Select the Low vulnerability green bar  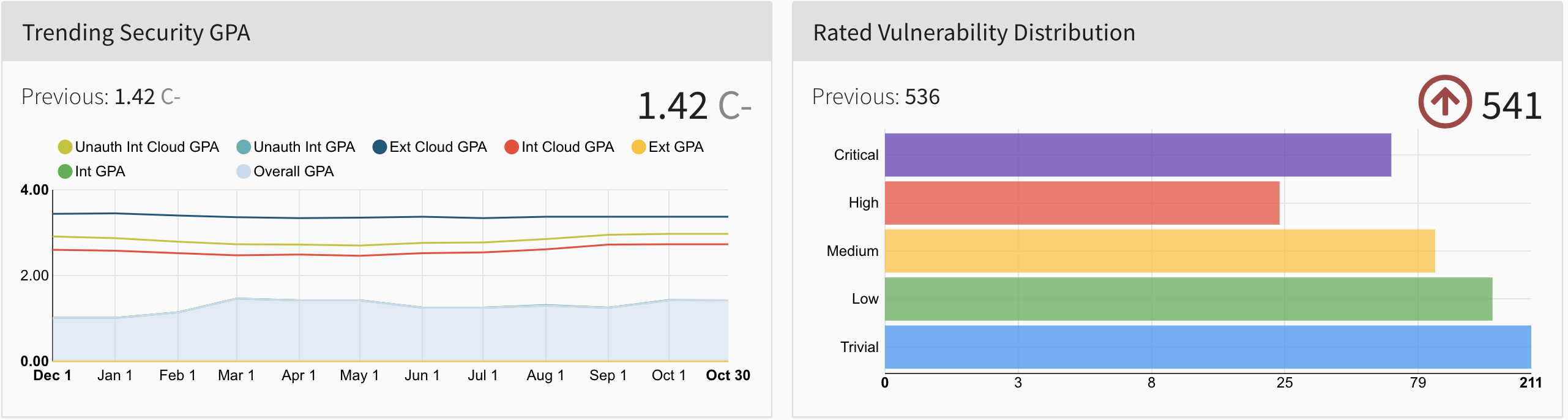click(x=1188, y=299)
